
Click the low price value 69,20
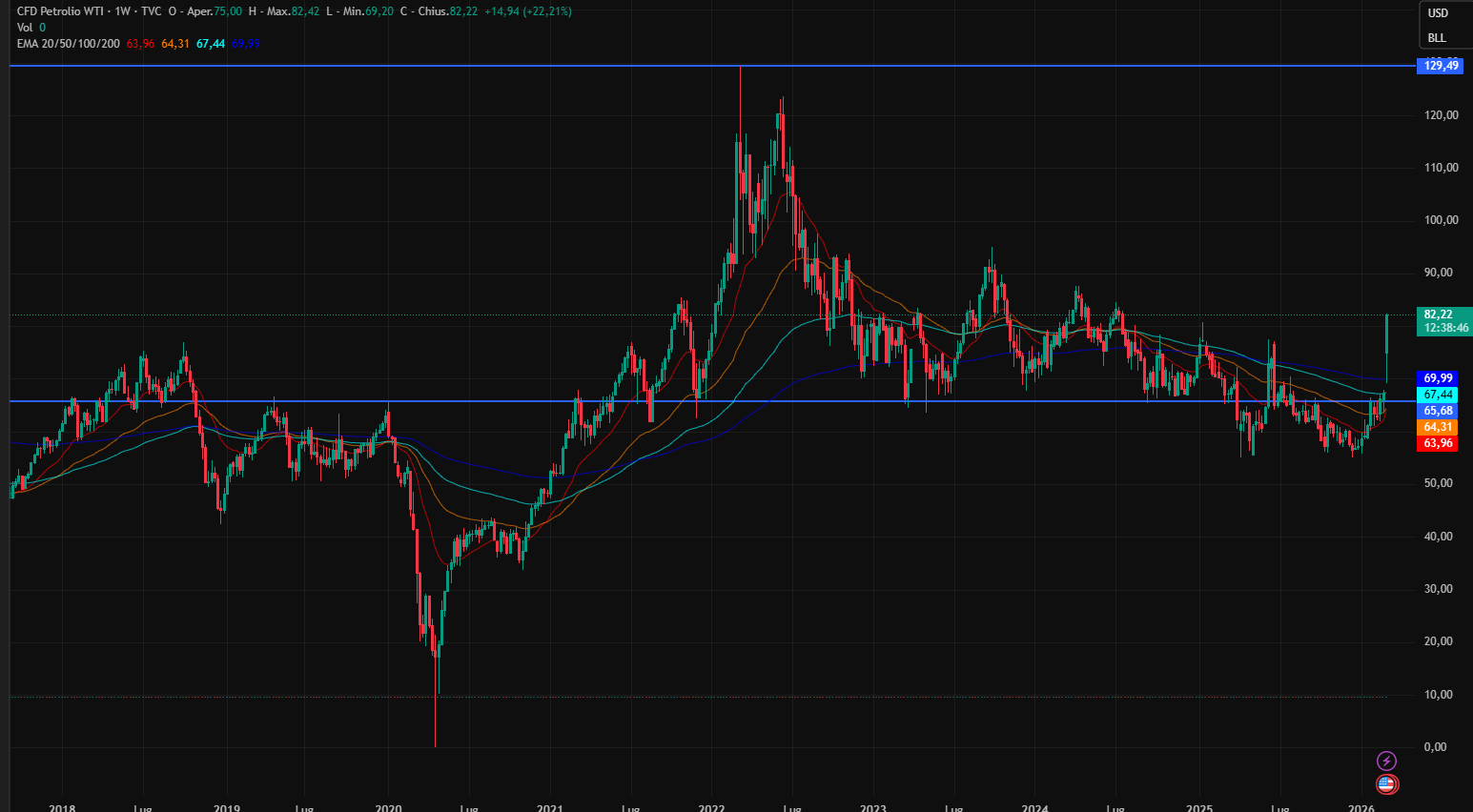(379, 11)
